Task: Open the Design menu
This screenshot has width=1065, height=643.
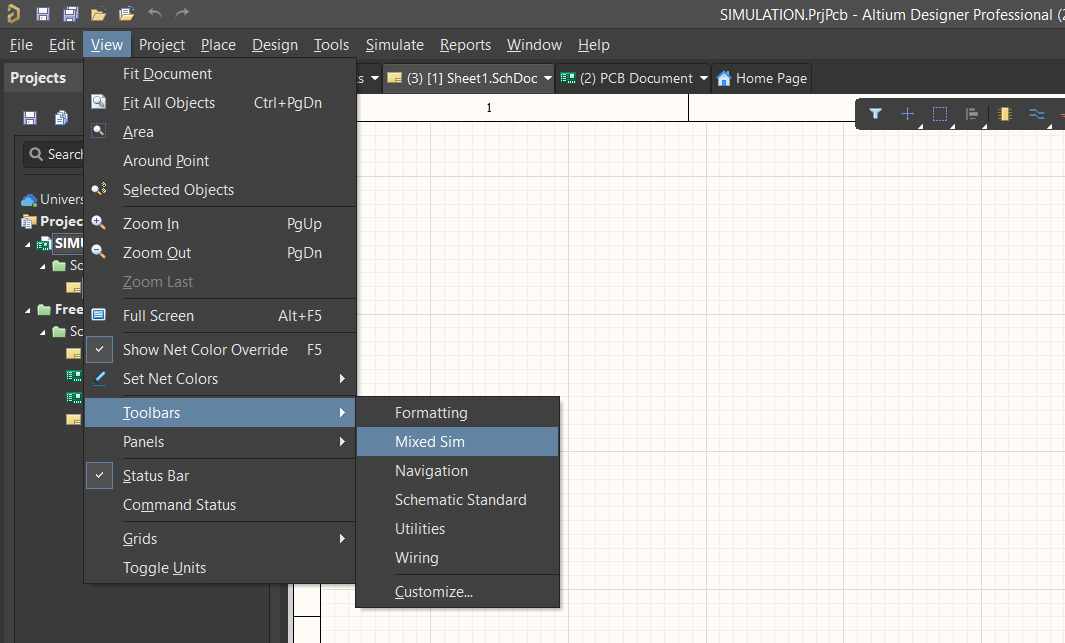Action: pyautogui.click(x=275, y=45)
